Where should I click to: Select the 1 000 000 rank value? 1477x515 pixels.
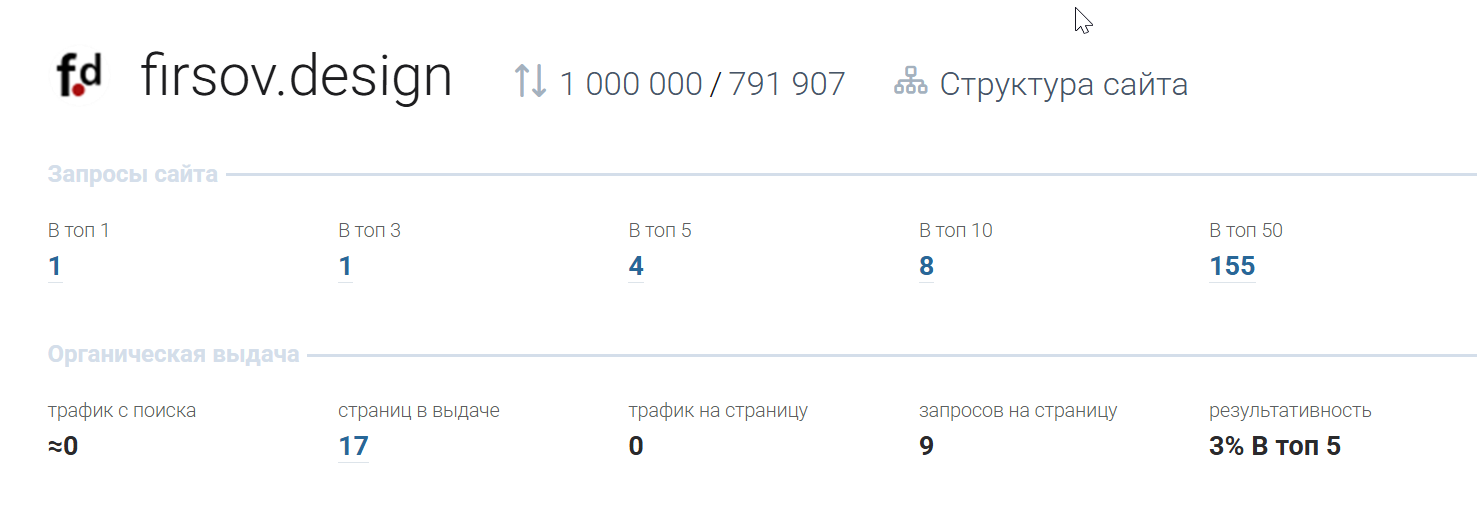pyautogui.click(x=631, y=84)
